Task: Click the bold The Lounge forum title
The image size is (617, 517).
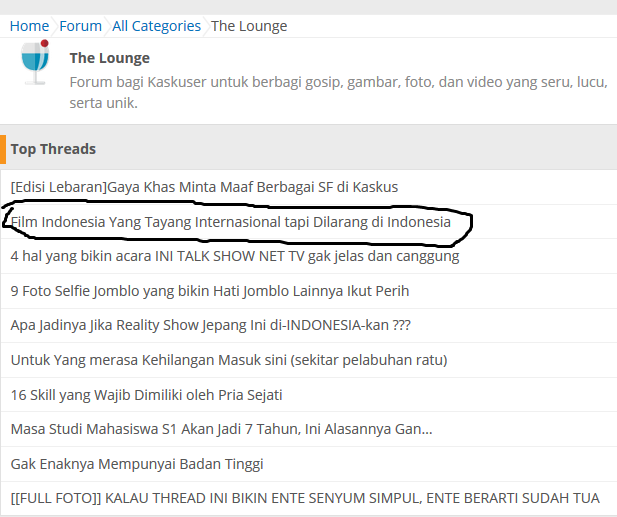Action: coord(109,58)
